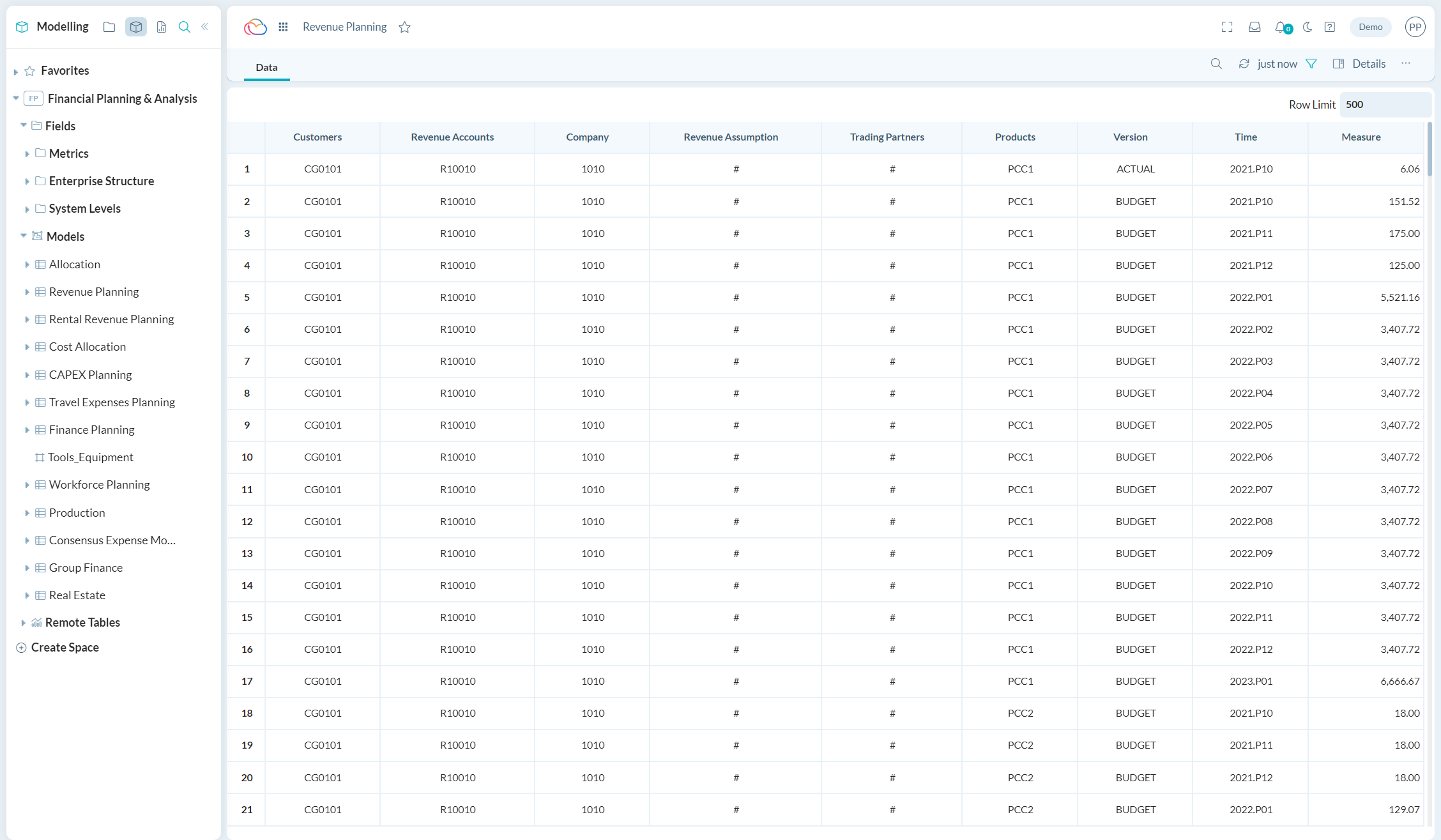1441x840 pixels.
Task: Collapse the Modelling sidebar panel
Action: pos(205,27)
